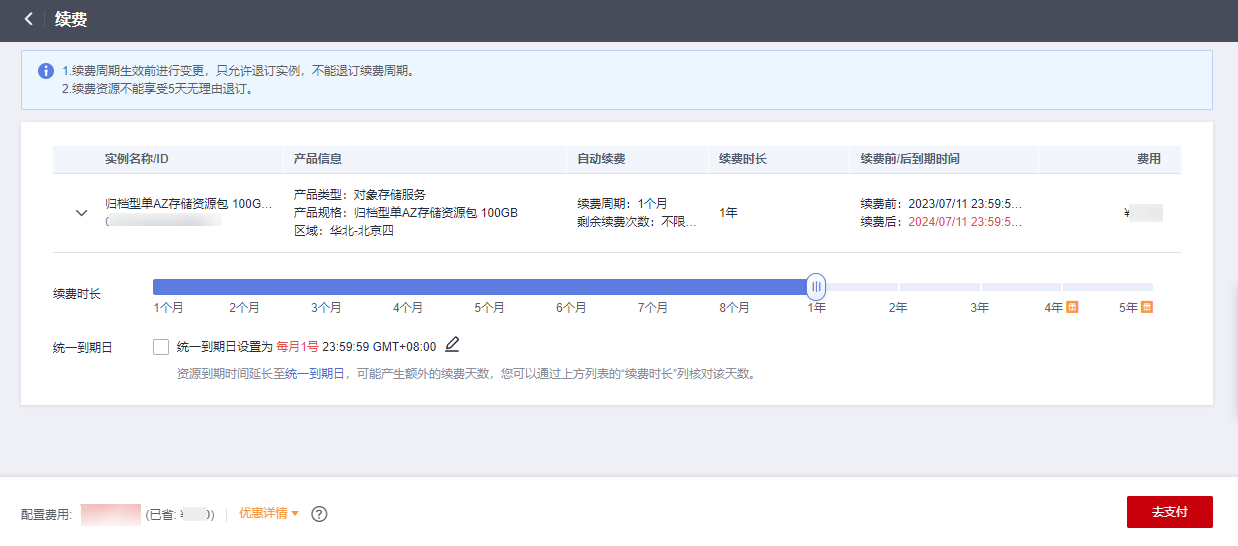
Task: Click the gift icon next to 4年
Action: (1072, 307)
